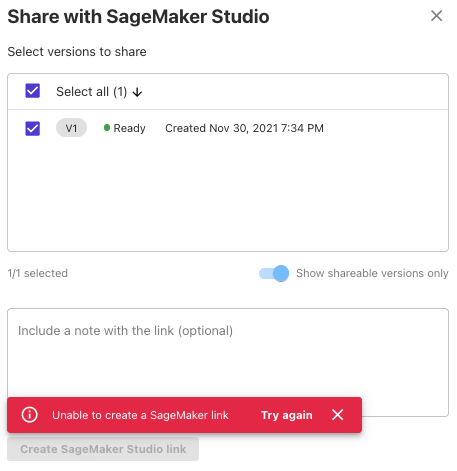Click the green Ready status dot
The image size is (457, 471).
click(x=107, y=128)
